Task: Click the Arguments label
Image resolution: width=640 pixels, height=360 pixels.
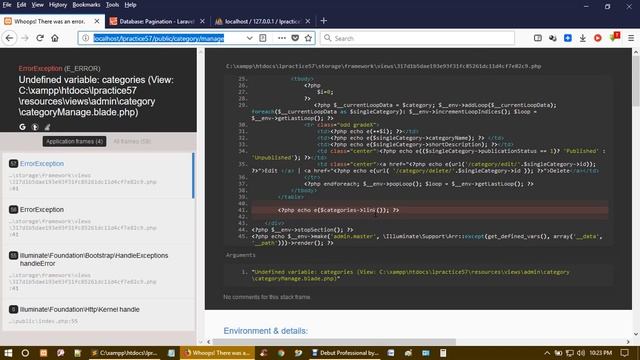Action: [x=240, y=255]
